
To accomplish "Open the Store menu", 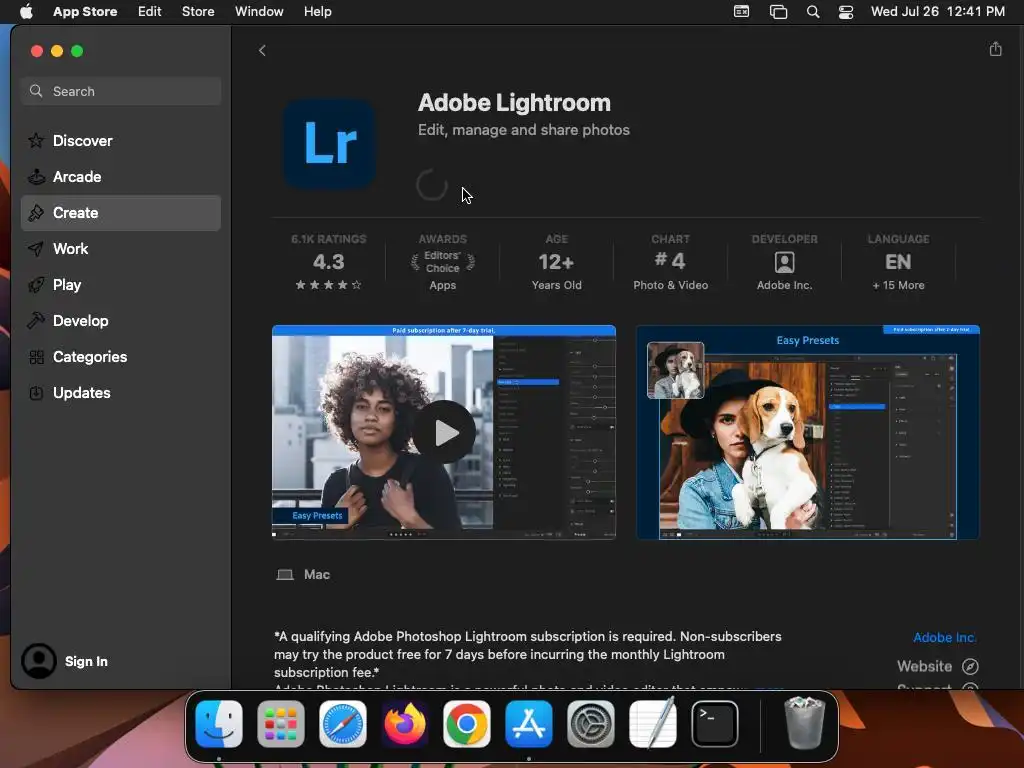I will (x=198, y=12).
